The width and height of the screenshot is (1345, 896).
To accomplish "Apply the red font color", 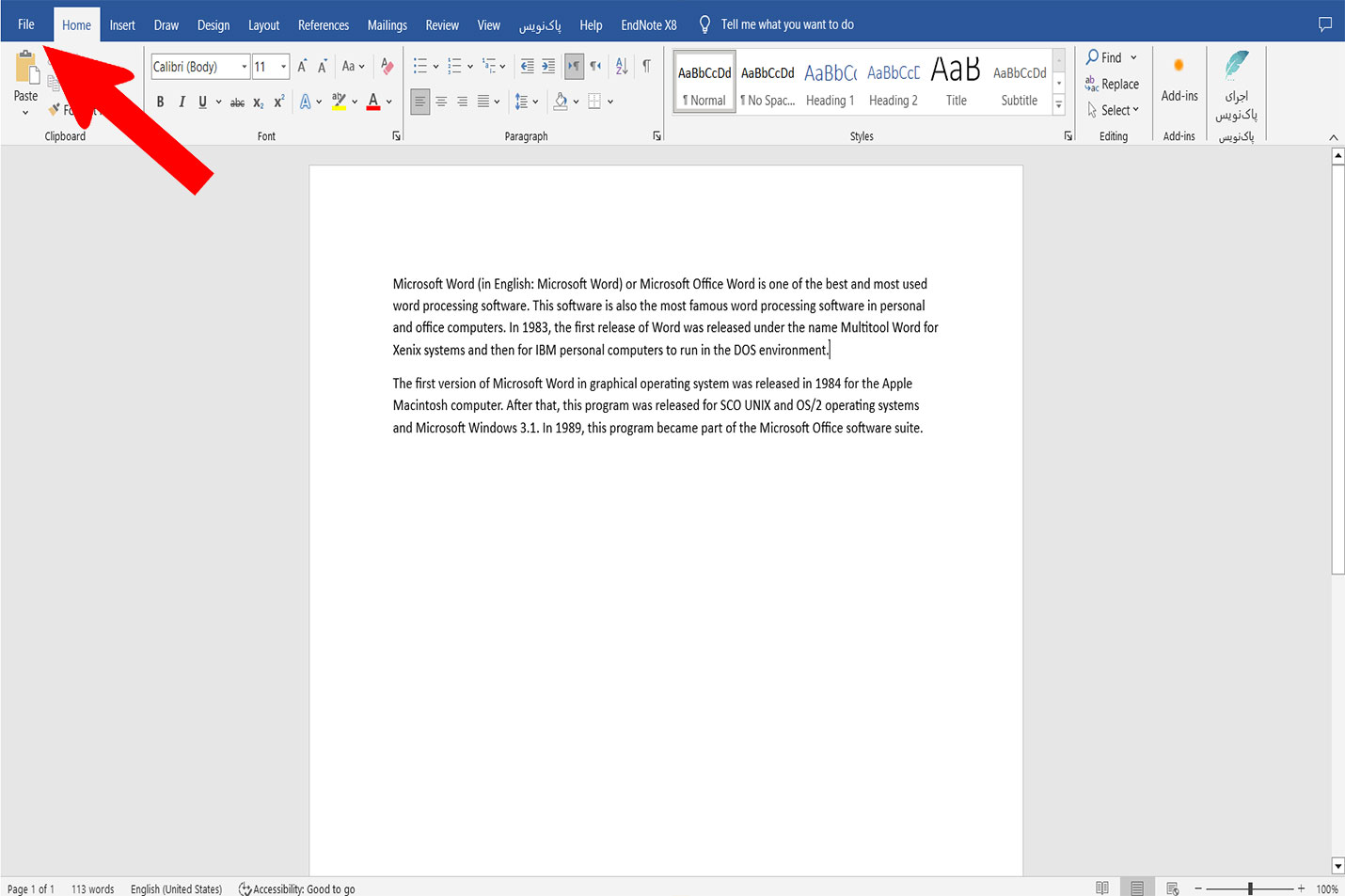I will tap(373, 102).
